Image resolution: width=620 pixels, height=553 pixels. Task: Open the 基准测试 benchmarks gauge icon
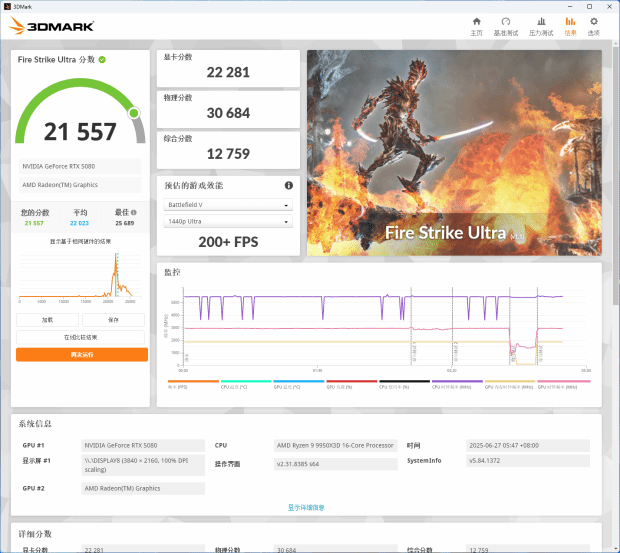click(x=506, y=22)
